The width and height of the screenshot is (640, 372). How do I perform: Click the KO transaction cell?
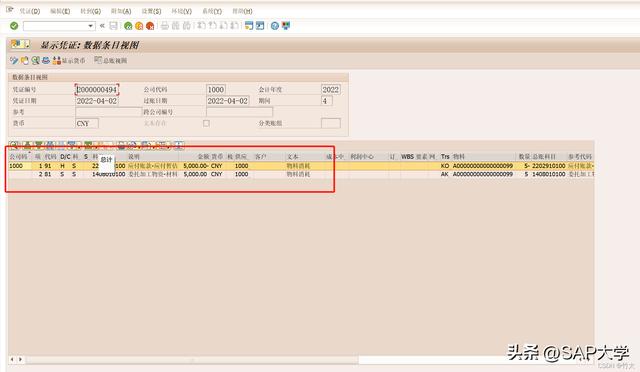(445, 166)
